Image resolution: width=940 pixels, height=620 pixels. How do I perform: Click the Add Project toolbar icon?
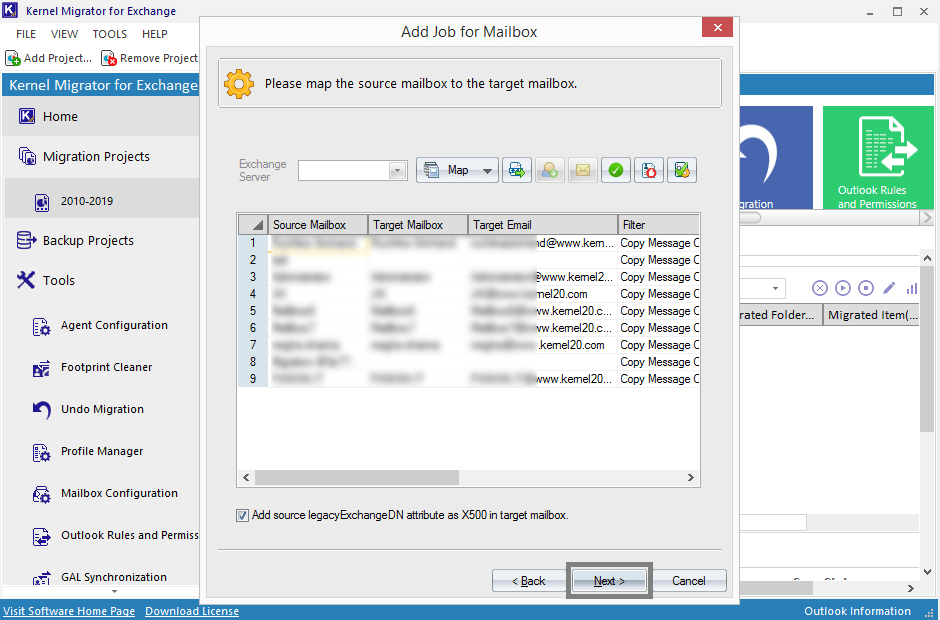tap(13, 58)
